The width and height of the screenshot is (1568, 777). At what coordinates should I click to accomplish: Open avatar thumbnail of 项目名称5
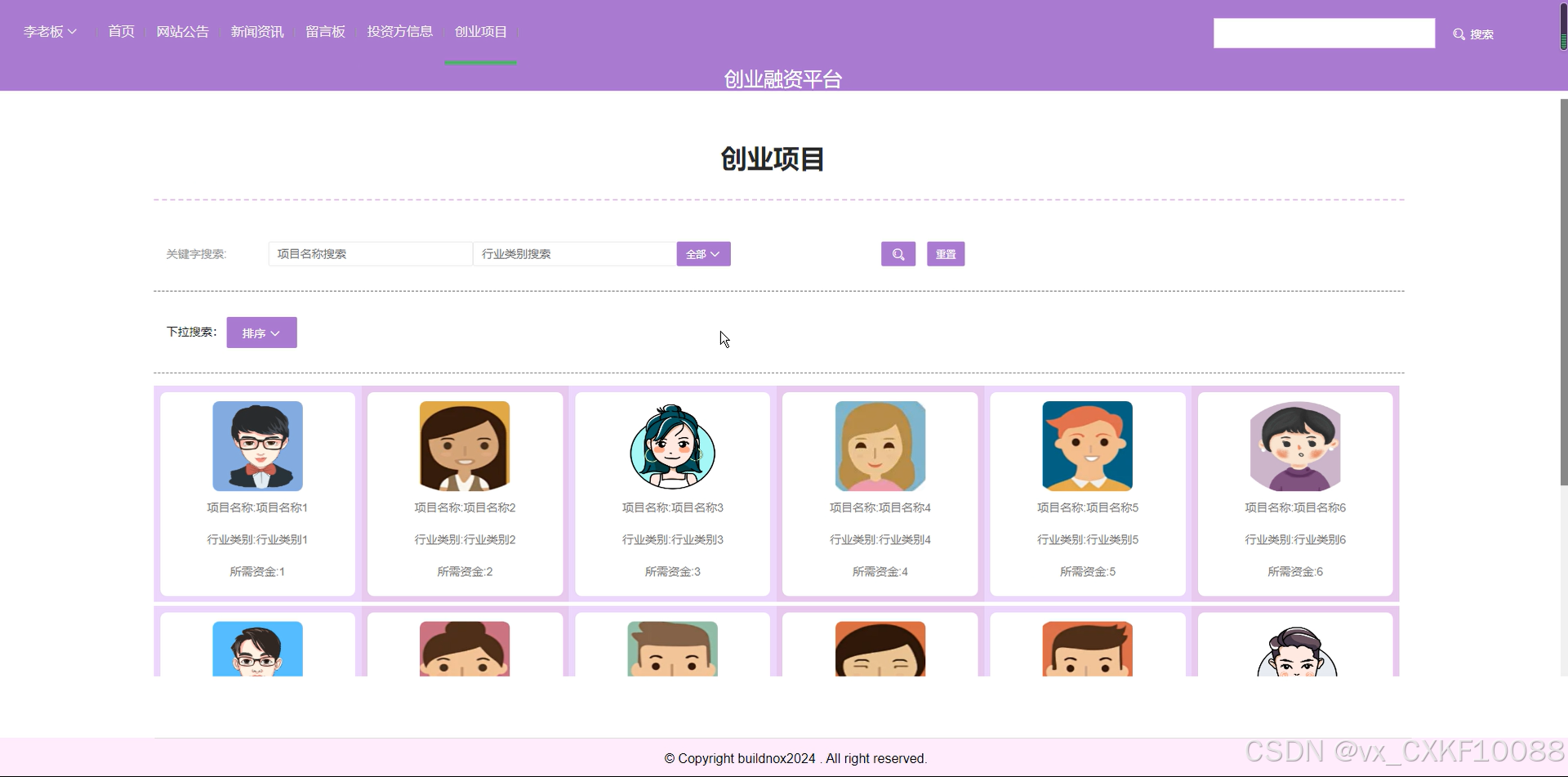pos(1088,446)
